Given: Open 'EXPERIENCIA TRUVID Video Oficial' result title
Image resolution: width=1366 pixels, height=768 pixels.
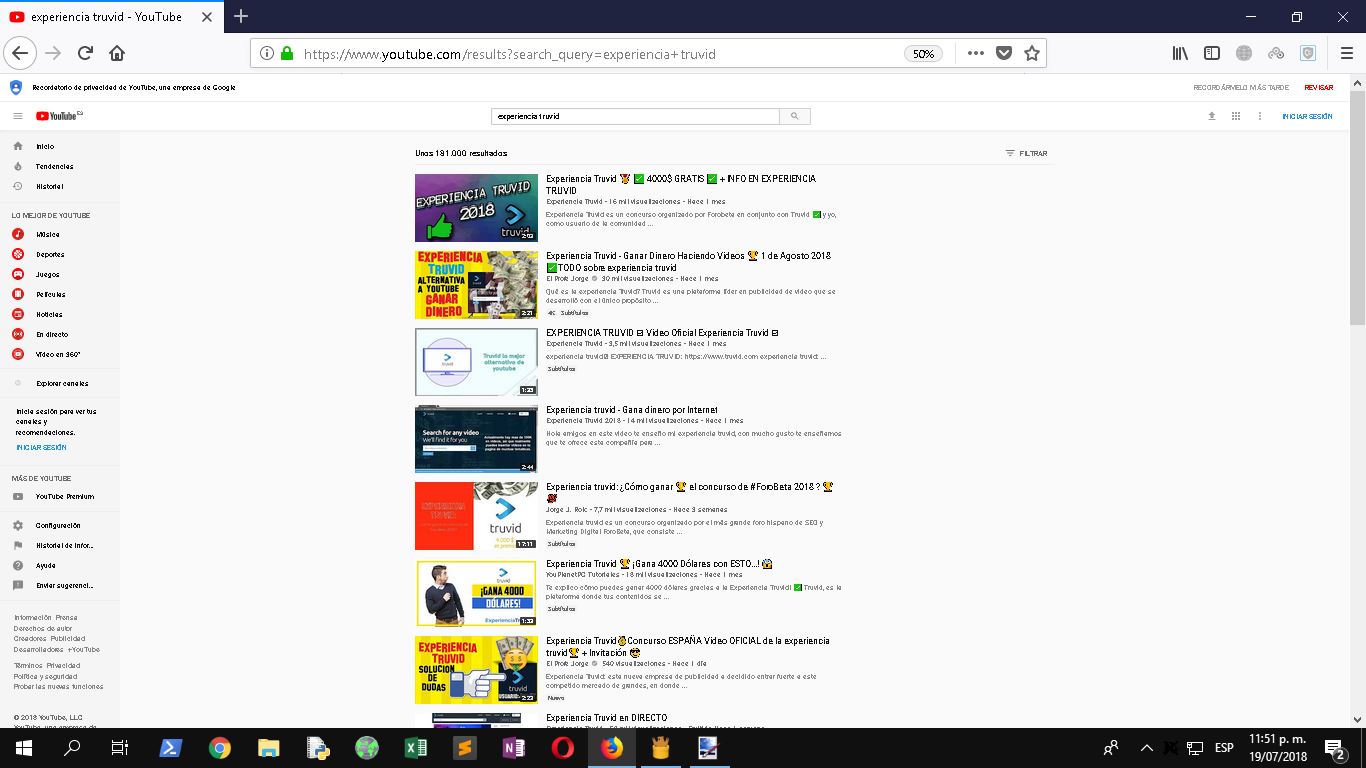Looking at the screenshot, I should click(662, 333).
